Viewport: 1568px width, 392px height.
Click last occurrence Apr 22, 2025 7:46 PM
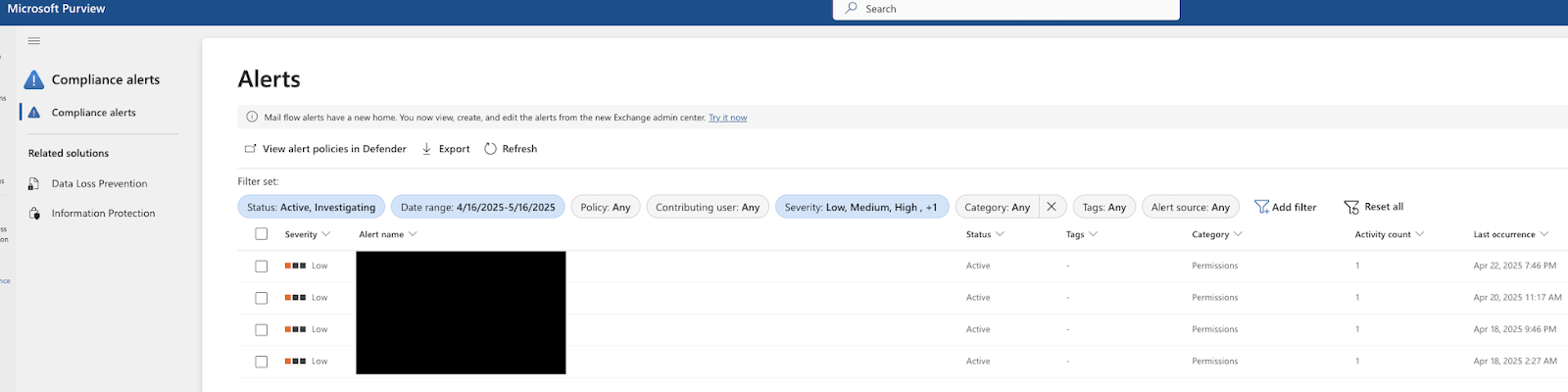click(1515, 267)
